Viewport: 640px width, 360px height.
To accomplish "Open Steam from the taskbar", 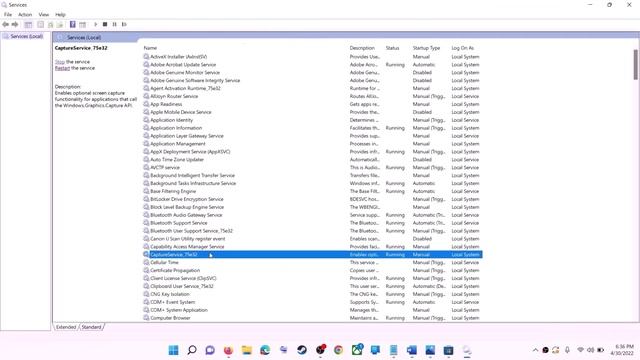I will pyautogui.click(x=302, y=350).
